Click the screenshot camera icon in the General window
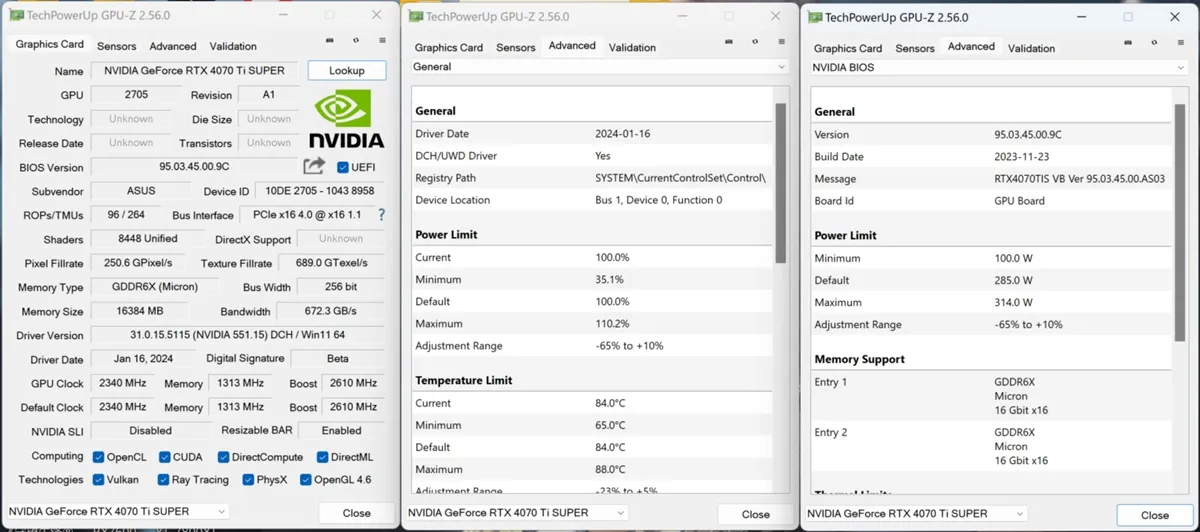The height and width of the screenshot is (532, 1200). point(730,43)
